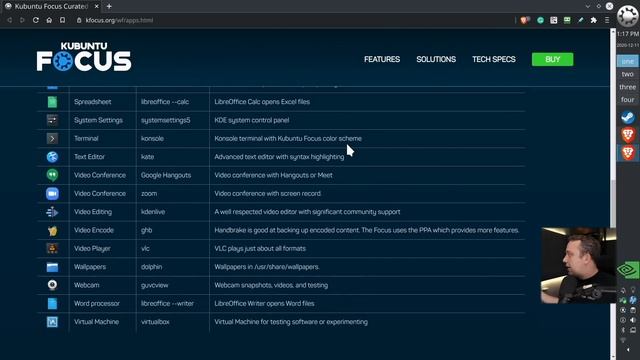This screenshot has height=360, width=640.
Task: Open the FEATURES menu item
Action: tap(382, 59)
